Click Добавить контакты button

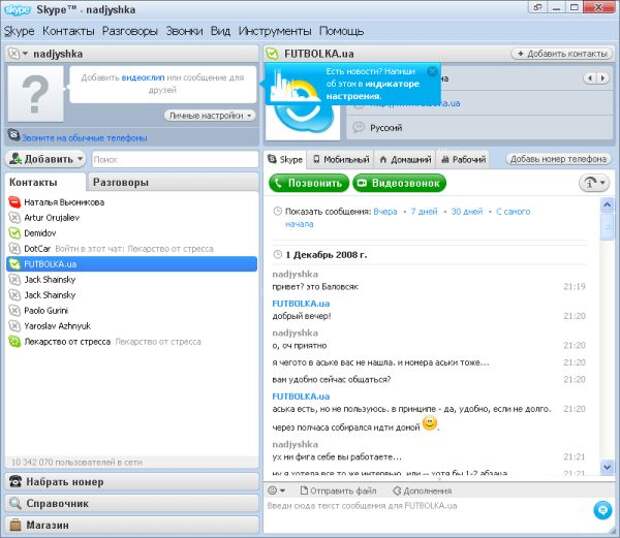(562, 53)
